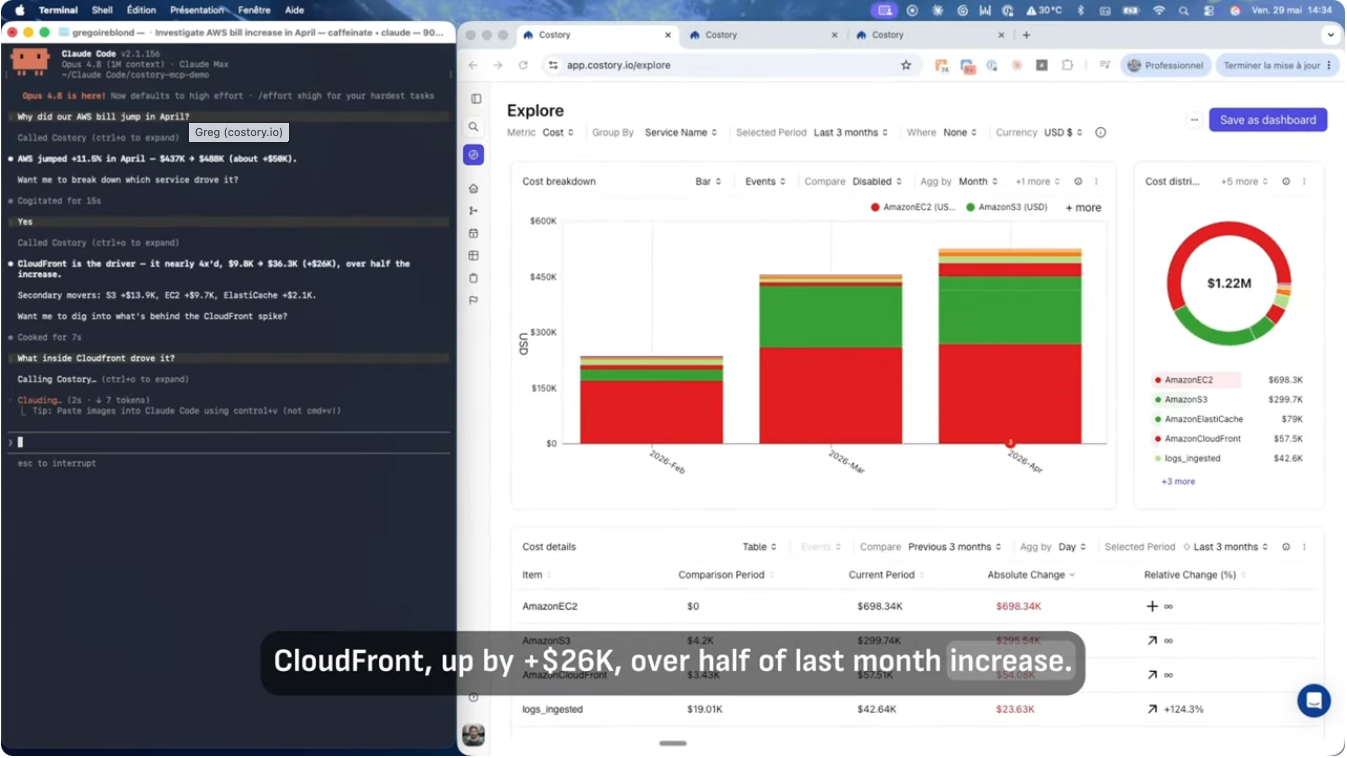Screen dimensions: 1347x758
Task: Open the Agg by Day dropdown
Action: [x=1072, y=547]
